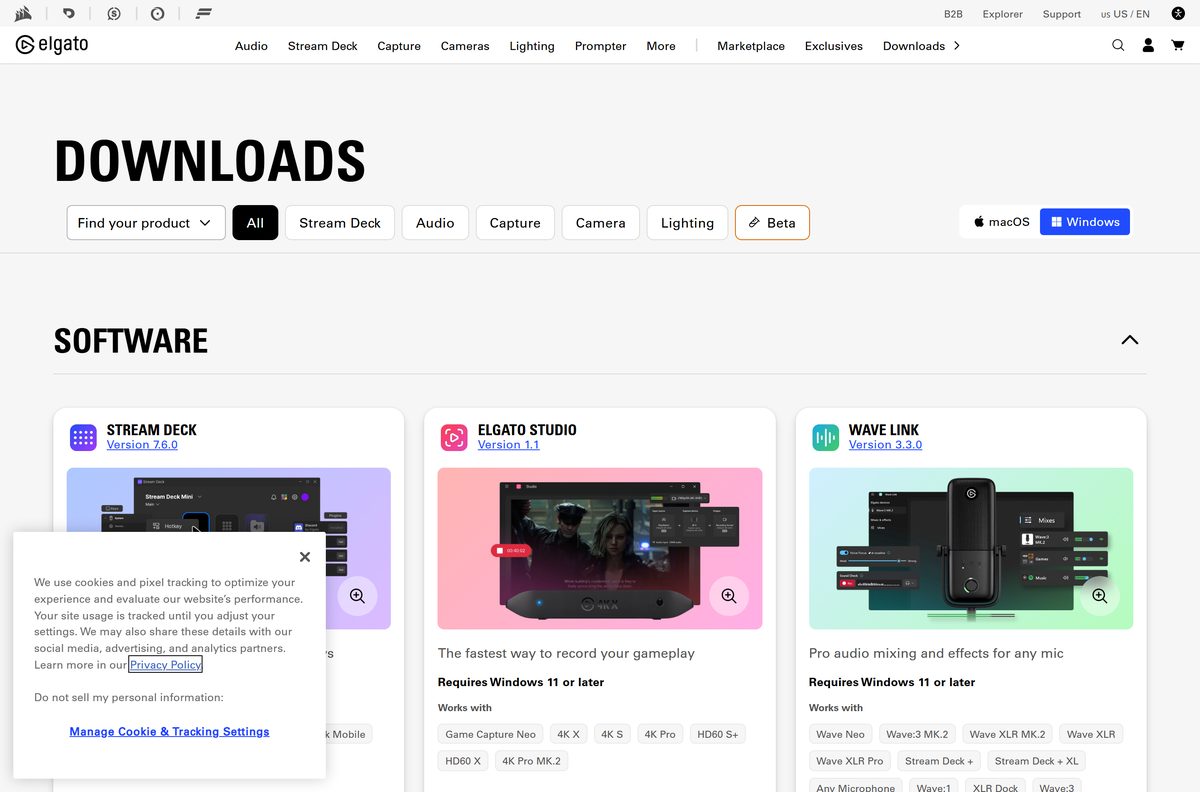The width and height of the screenshot is (1200, 792).
Task: Go to Marketplace
Action: (x=751, y=46)
